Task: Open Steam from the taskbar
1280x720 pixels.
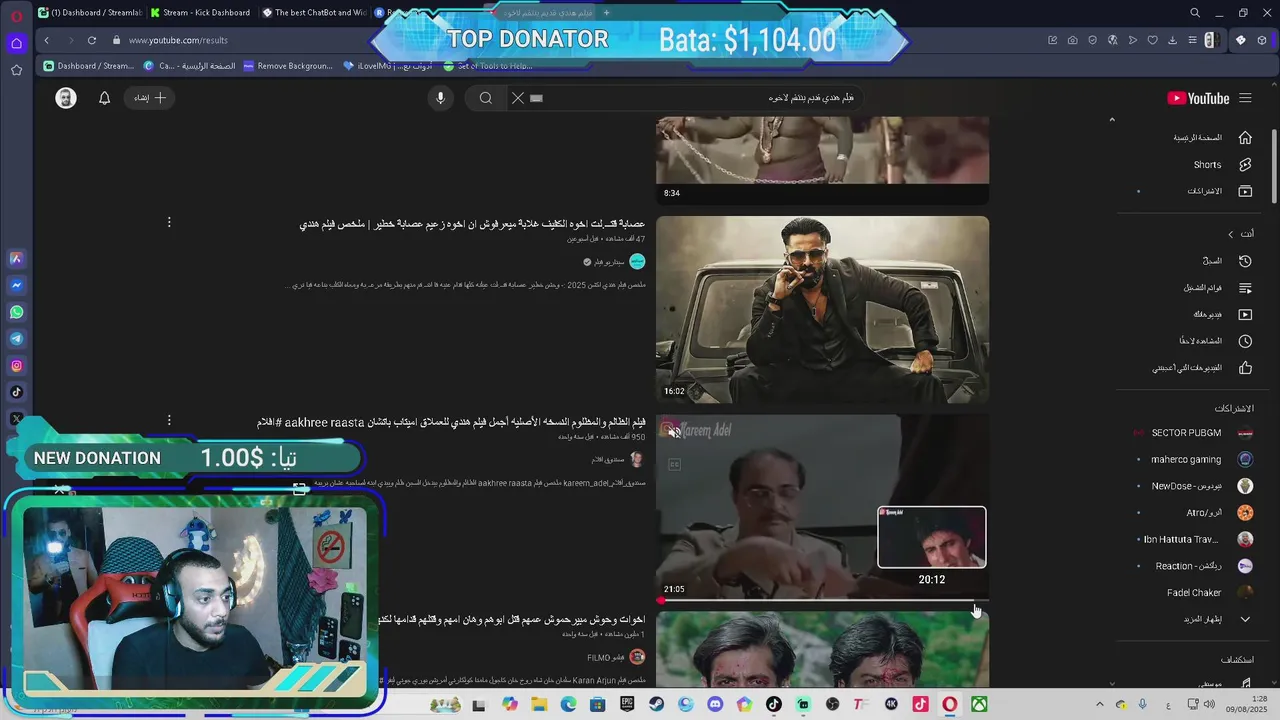Action: (x=656, y=705)
